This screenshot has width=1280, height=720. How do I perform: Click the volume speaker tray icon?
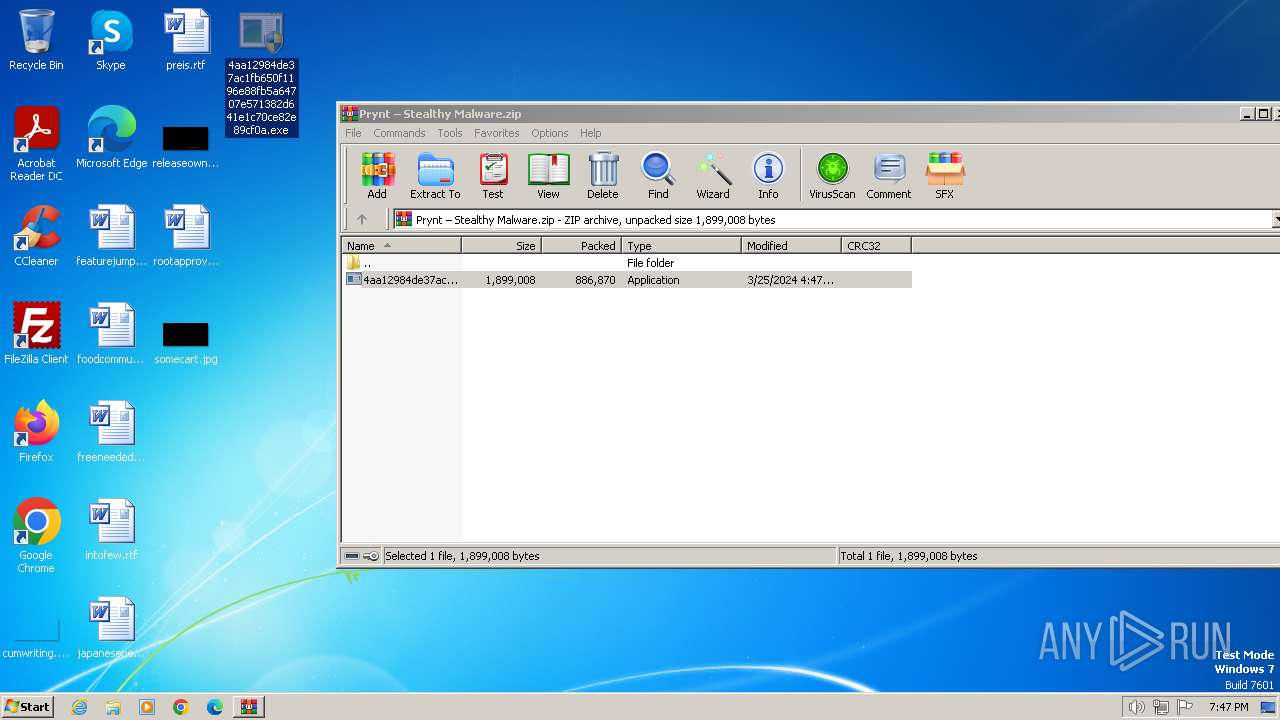pos(1136,707)
